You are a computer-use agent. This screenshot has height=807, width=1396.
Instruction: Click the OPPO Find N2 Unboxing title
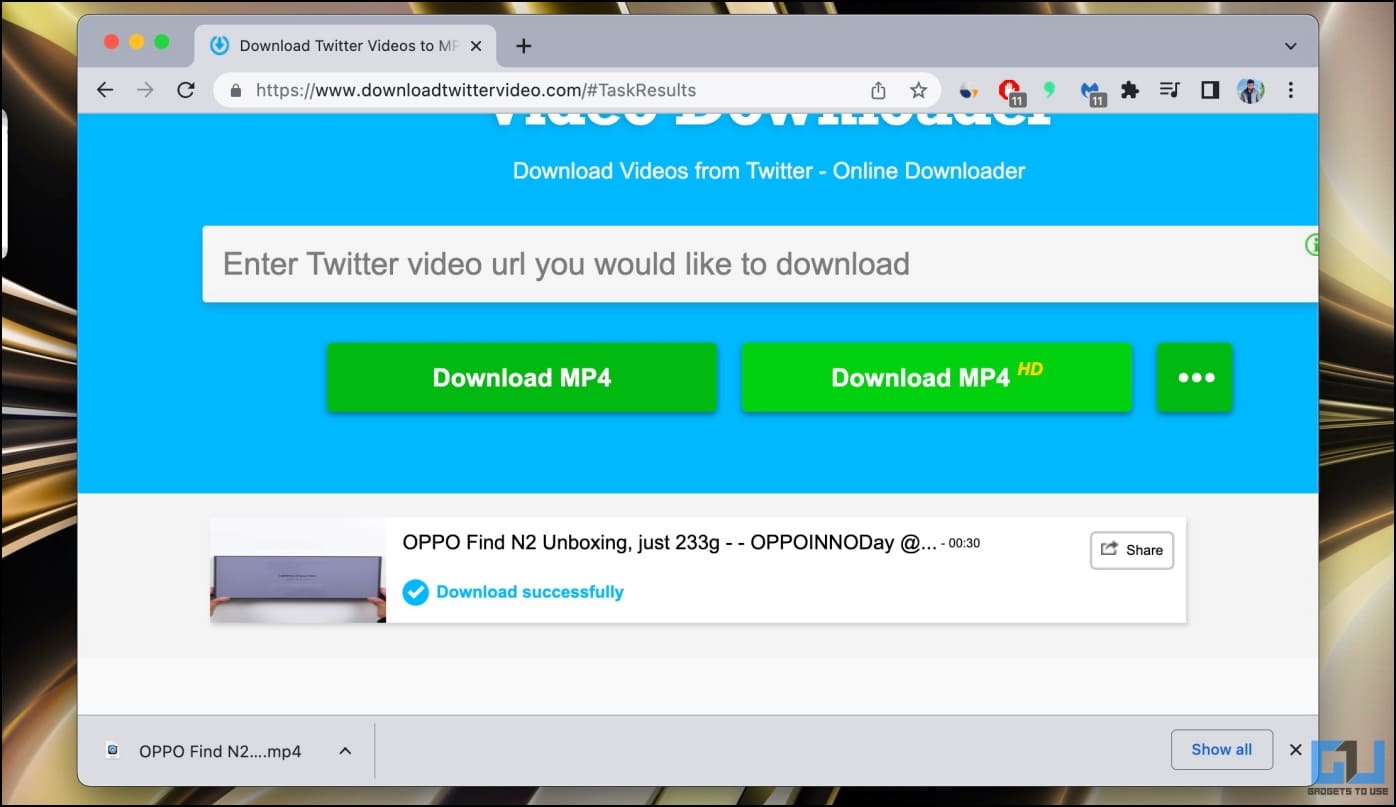(x=670, y=543)
